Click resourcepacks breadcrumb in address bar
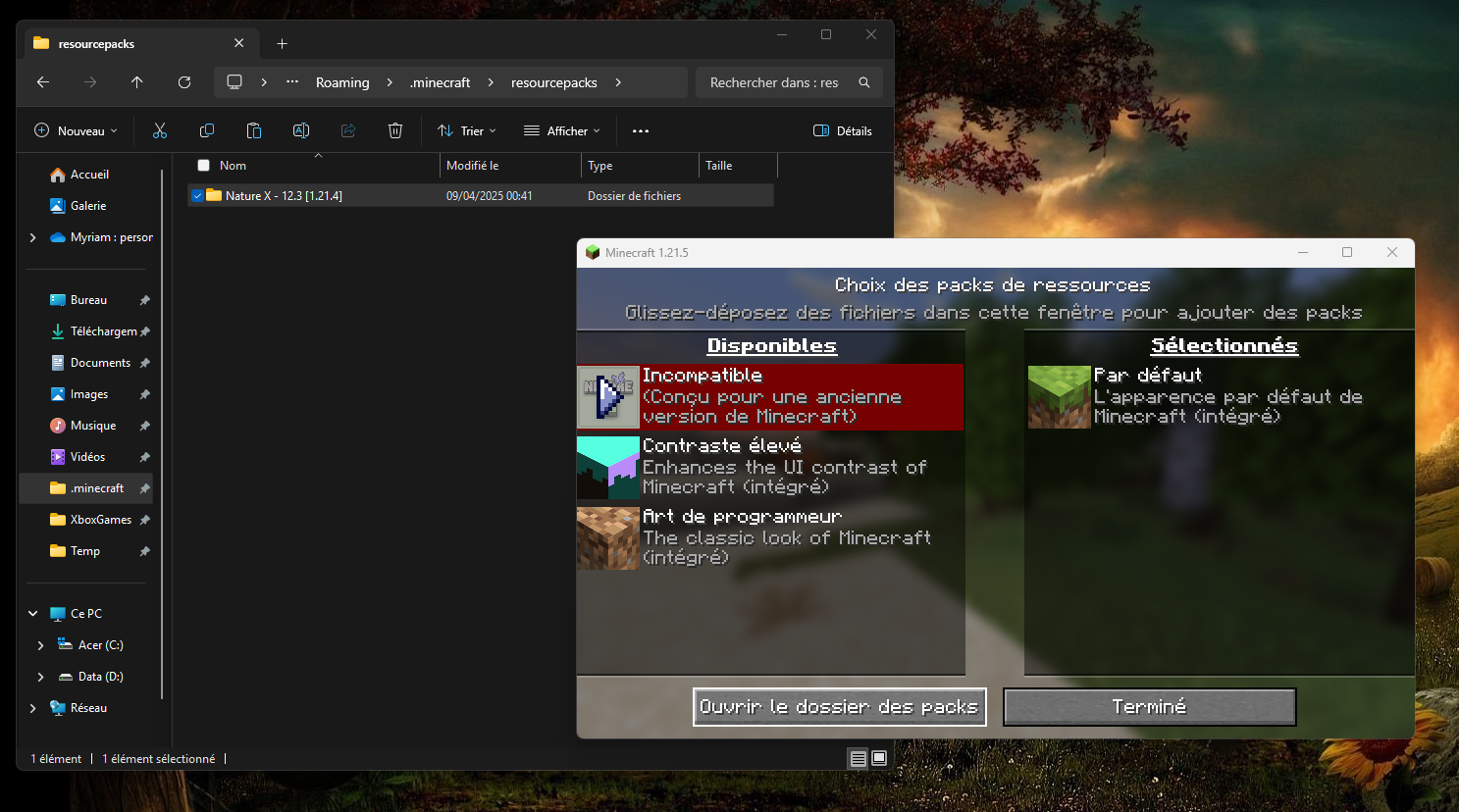The width and height of the screenshot is (1459, 812). coord(554,82)
